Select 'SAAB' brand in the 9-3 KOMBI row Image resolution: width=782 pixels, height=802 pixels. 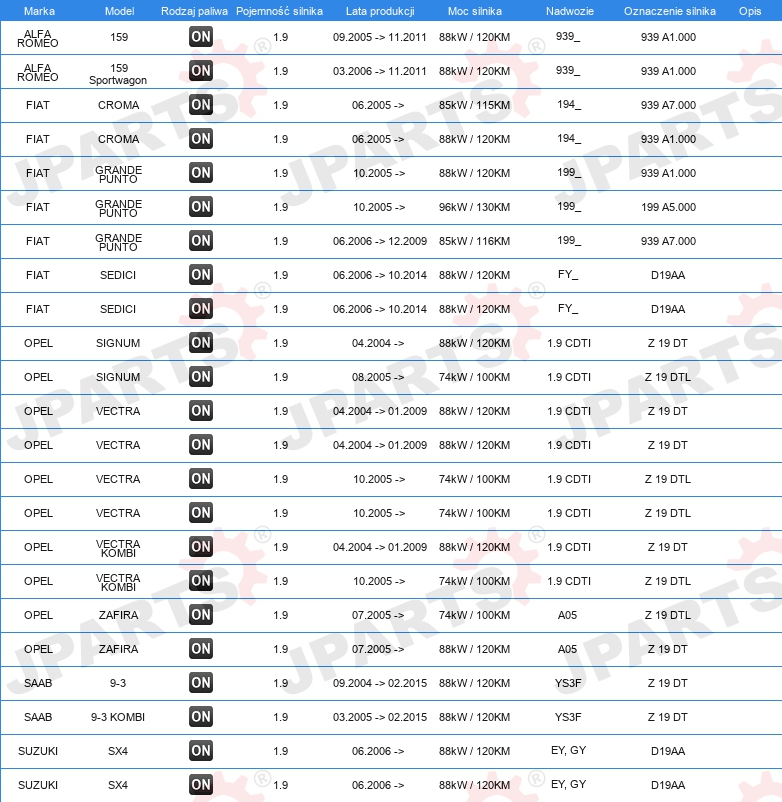click(x=38, y=717)
